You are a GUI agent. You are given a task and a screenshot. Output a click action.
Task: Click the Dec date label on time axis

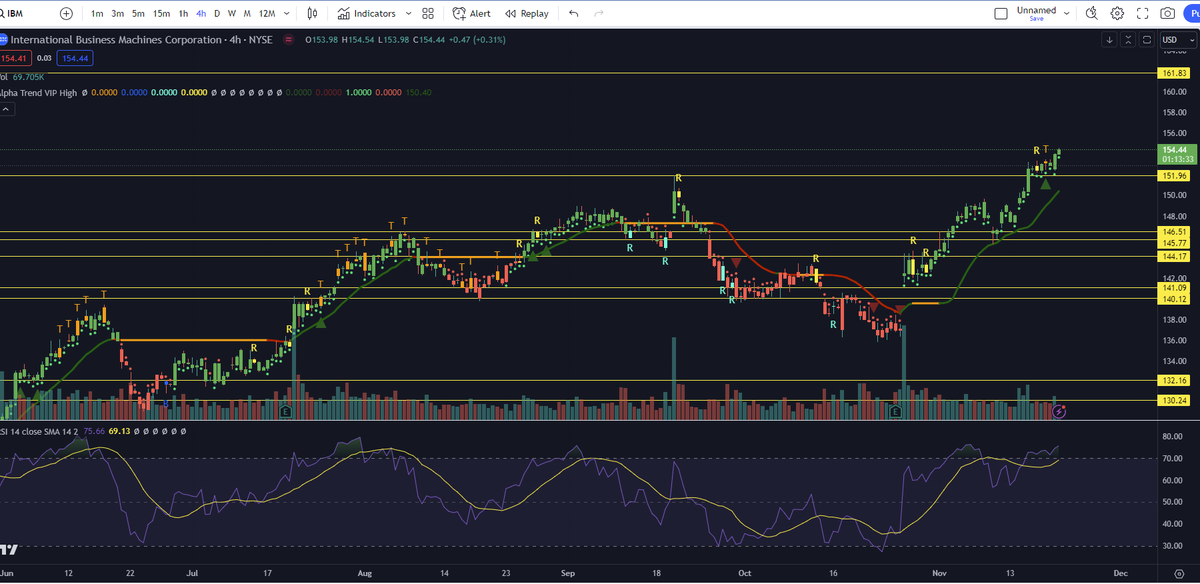click(x=1121, y=576)
